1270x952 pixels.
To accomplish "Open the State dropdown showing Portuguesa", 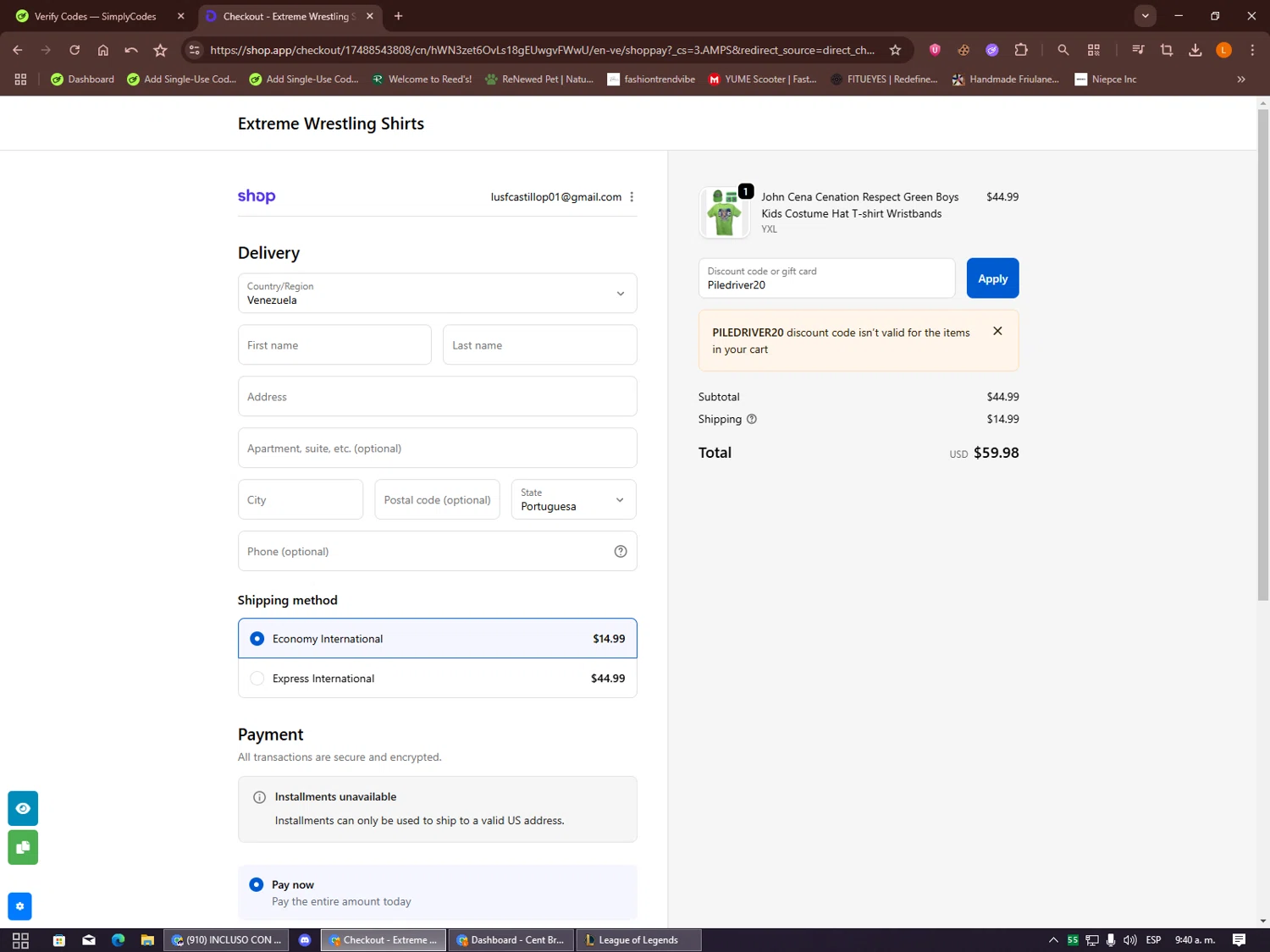I will (574, 500).
